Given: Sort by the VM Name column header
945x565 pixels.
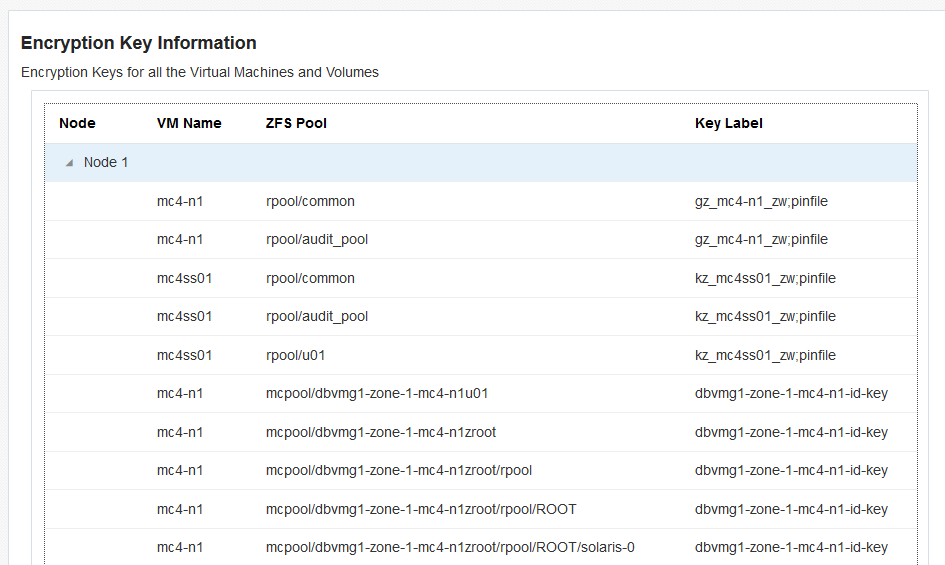Looking at the screenshot, I should (189, 123).
